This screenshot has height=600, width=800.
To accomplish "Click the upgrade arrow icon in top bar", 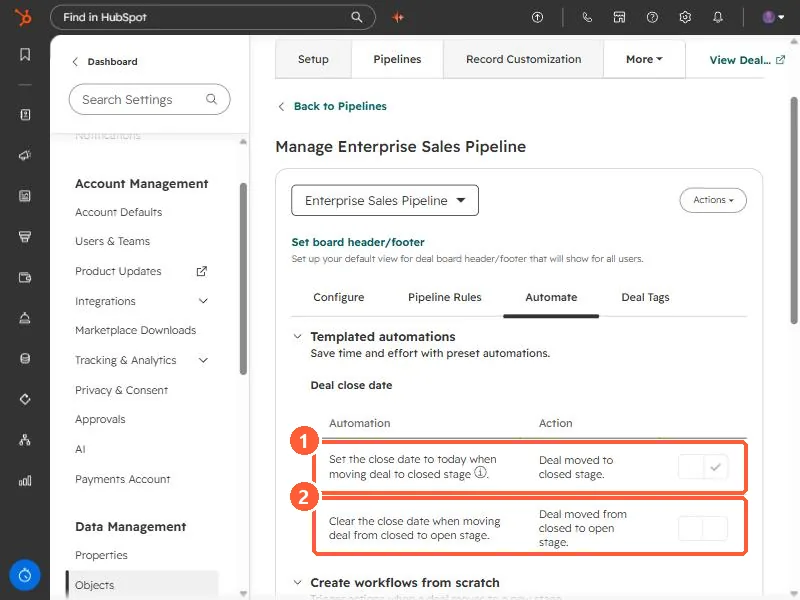I will coord(537,17).
